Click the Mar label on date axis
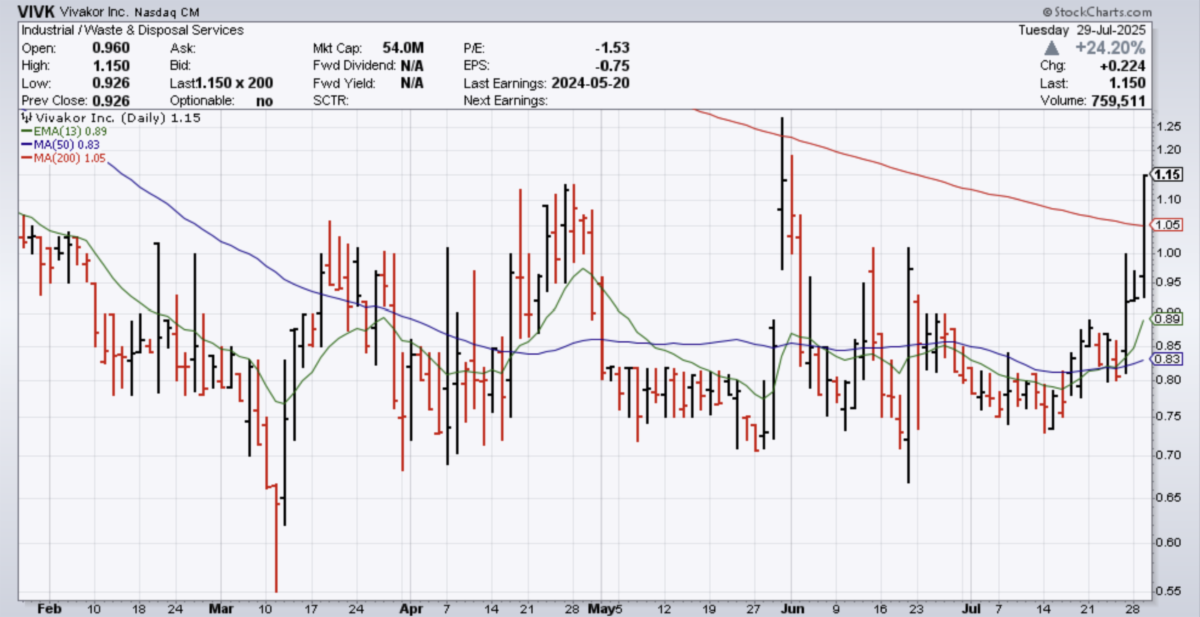Viewport: 1200px width, 617px height. coord(221,607)
